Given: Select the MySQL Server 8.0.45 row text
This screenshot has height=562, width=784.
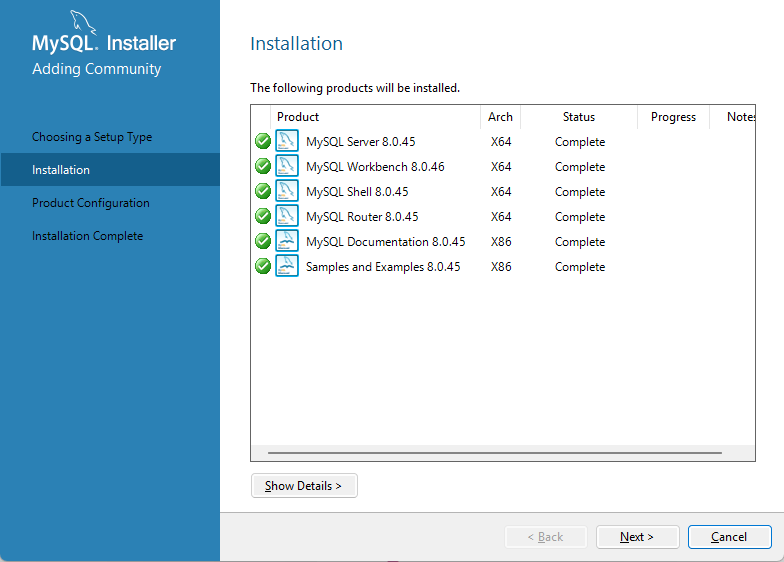Looking at the screenshot, I should coord(360,142).
